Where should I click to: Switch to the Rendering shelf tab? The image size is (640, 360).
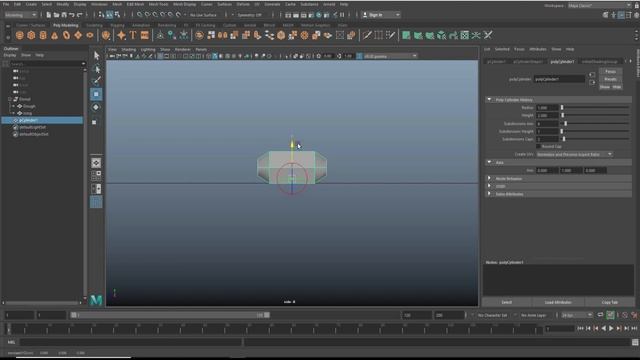pyautogui.click(x=167, y=25)
